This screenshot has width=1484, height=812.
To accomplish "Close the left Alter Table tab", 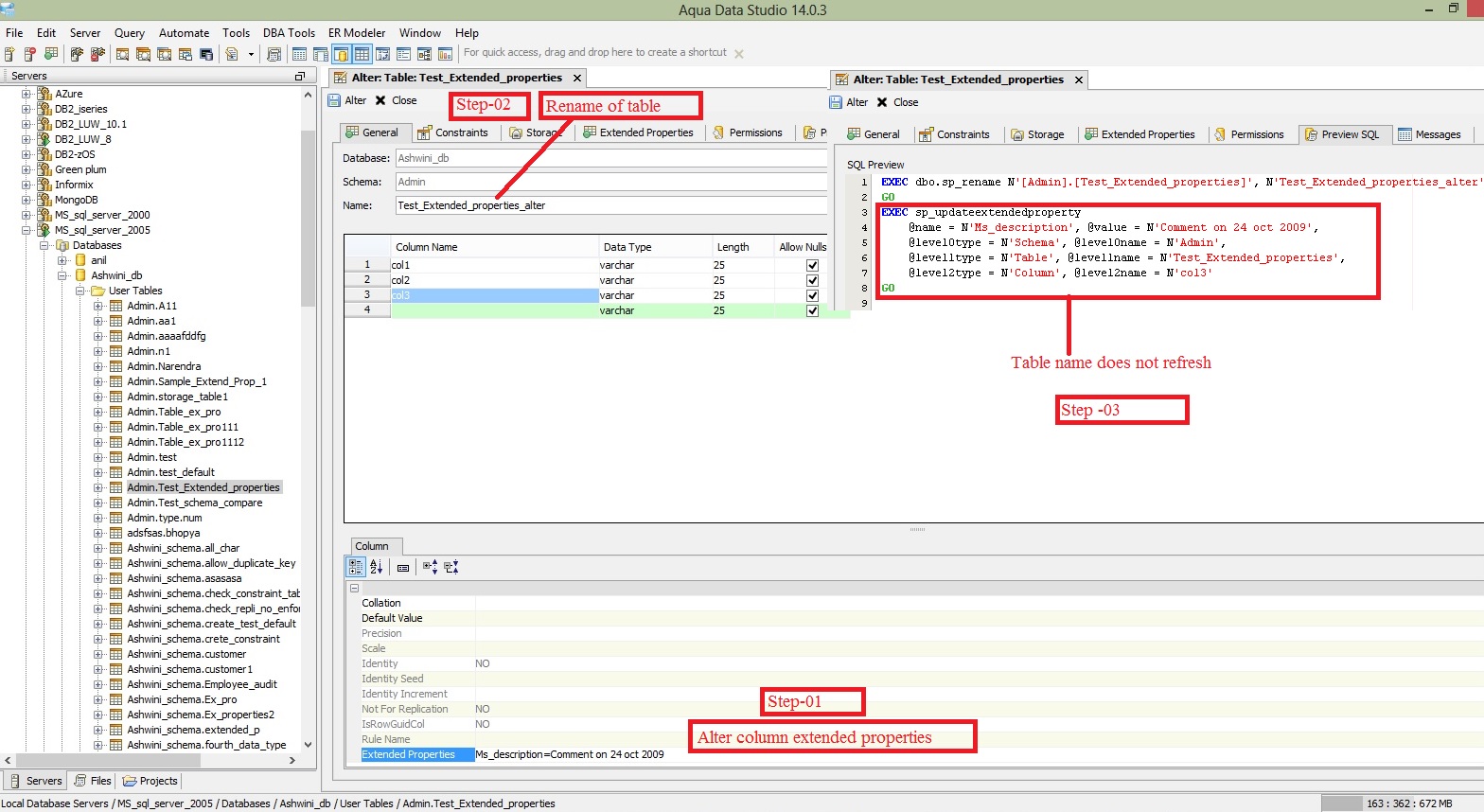I will coord(577,78).
